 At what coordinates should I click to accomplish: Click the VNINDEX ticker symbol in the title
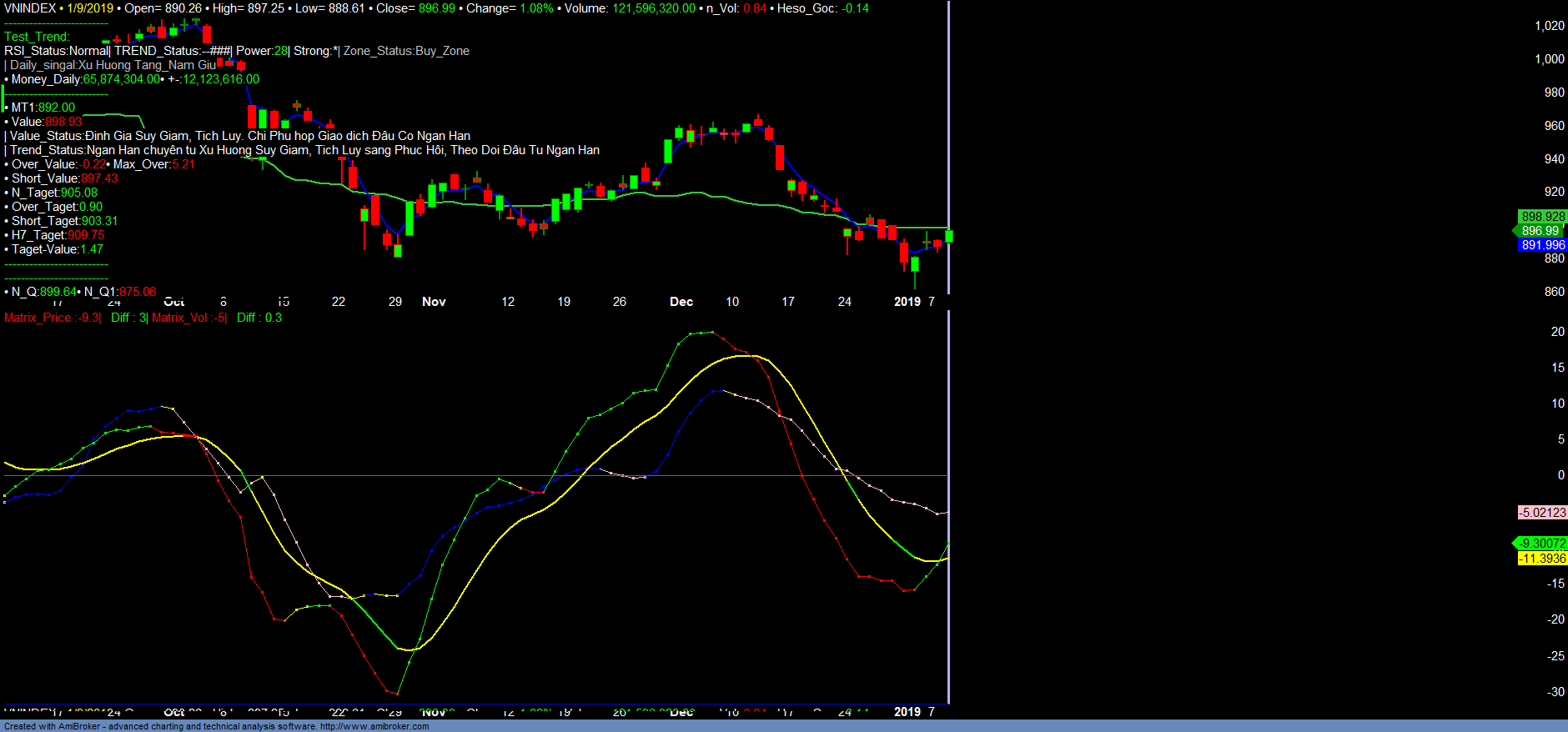[x=30, y=8]
